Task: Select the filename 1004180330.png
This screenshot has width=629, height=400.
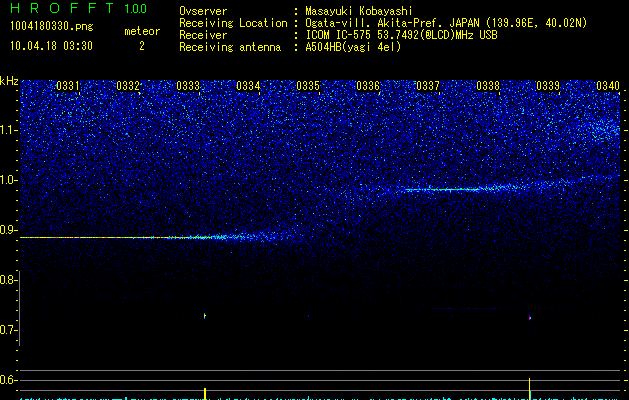Action: (52, 26)
